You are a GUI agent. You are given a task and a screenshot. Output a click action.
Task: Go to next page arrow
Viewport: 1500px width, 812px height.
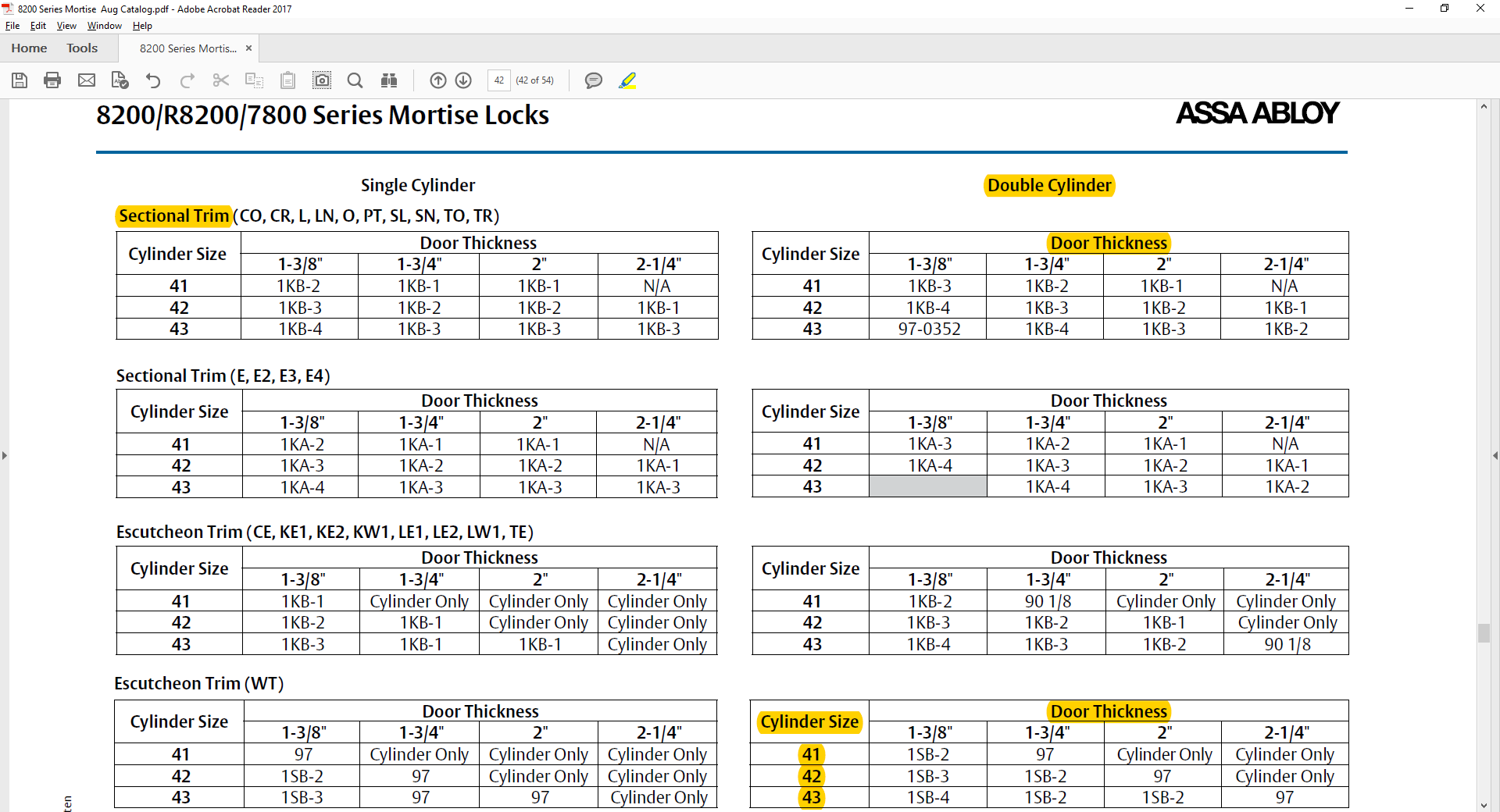(463, 80)
